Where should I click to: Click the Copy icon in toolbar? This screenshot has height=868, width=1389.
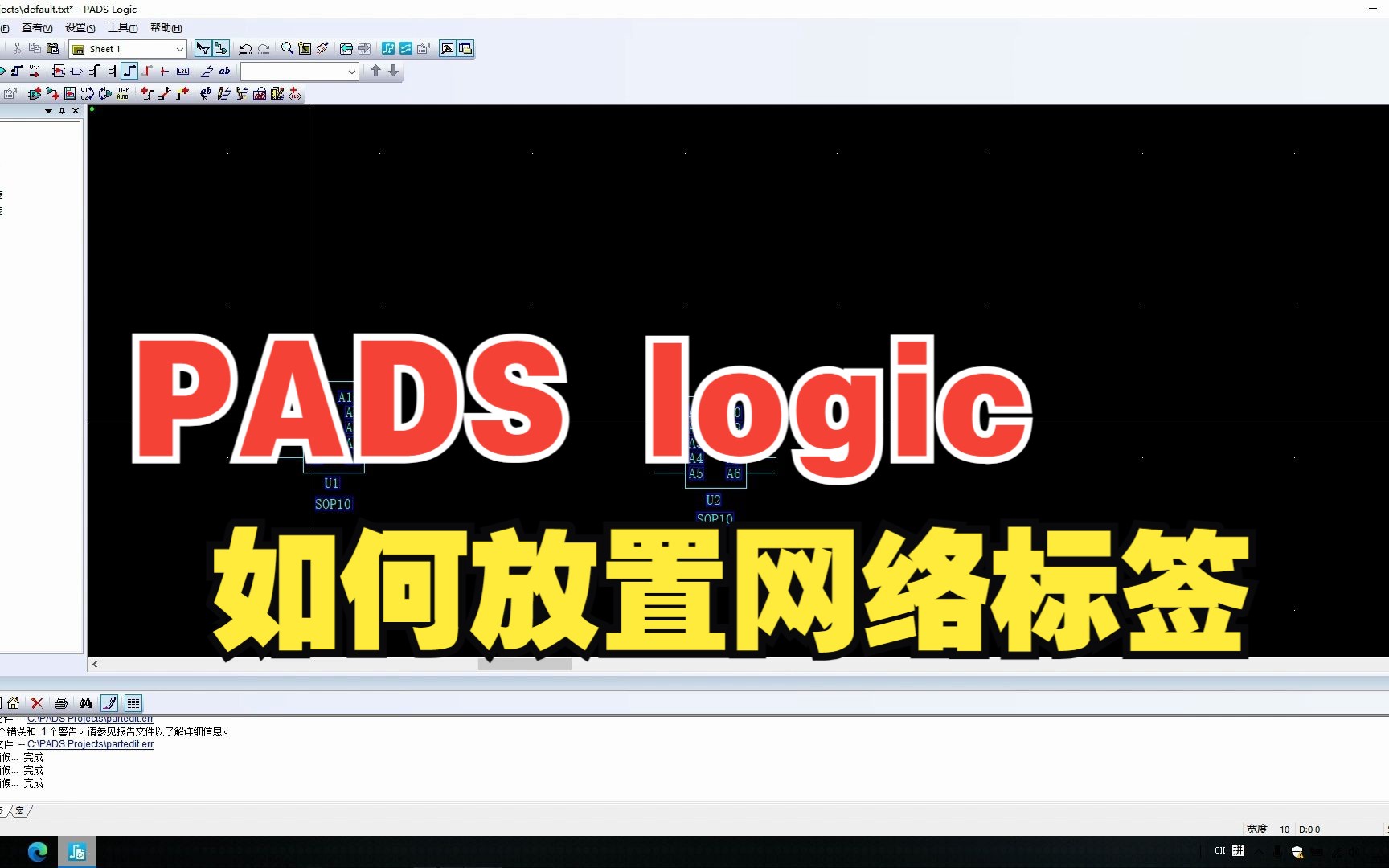[x=35, y=48]
